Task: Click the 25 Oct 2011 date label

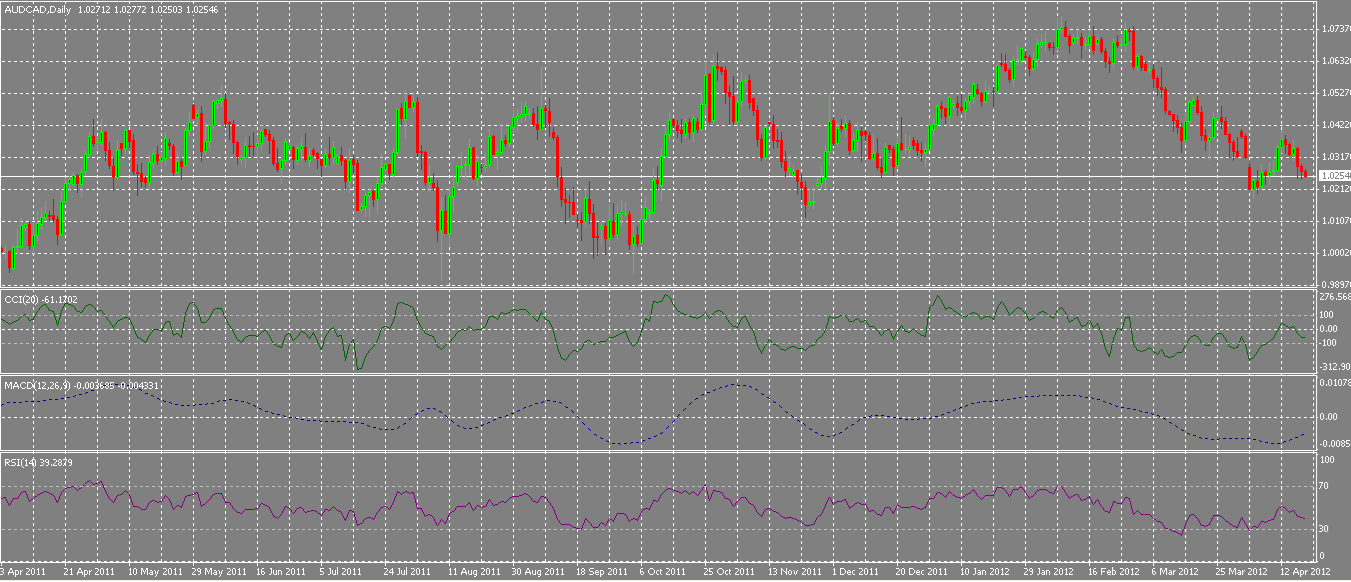Action: 730,572
